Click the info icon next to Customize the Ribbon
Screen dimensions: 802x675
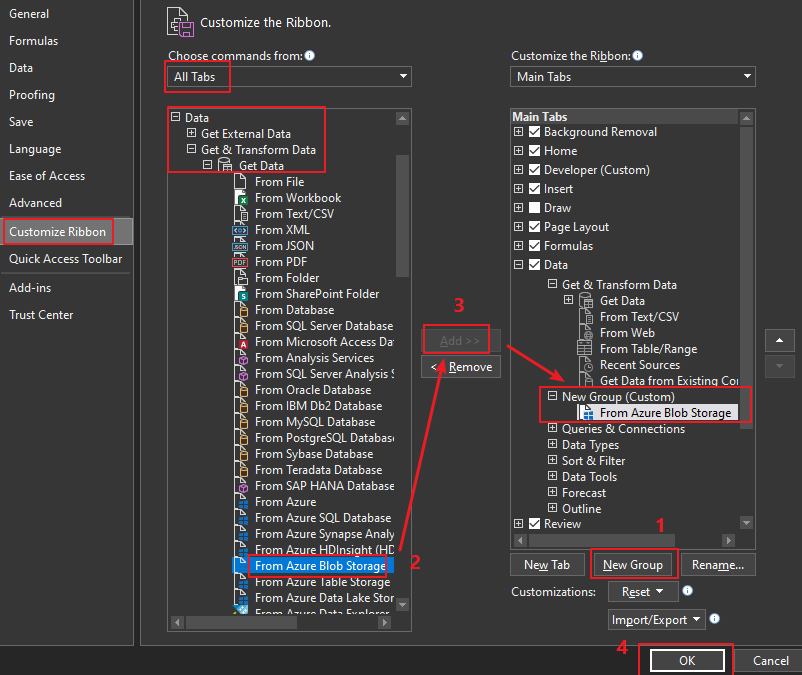click(x=637, y=56)
